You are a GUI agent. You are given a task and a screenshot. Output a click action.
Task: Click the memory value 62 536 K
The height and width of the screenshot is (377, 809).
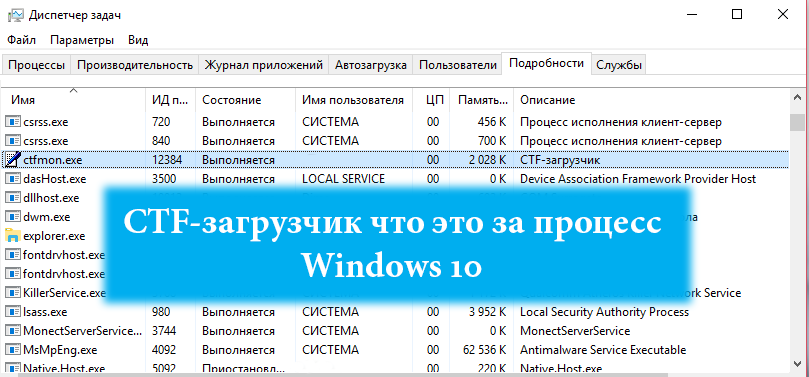[x=484, y=350]
